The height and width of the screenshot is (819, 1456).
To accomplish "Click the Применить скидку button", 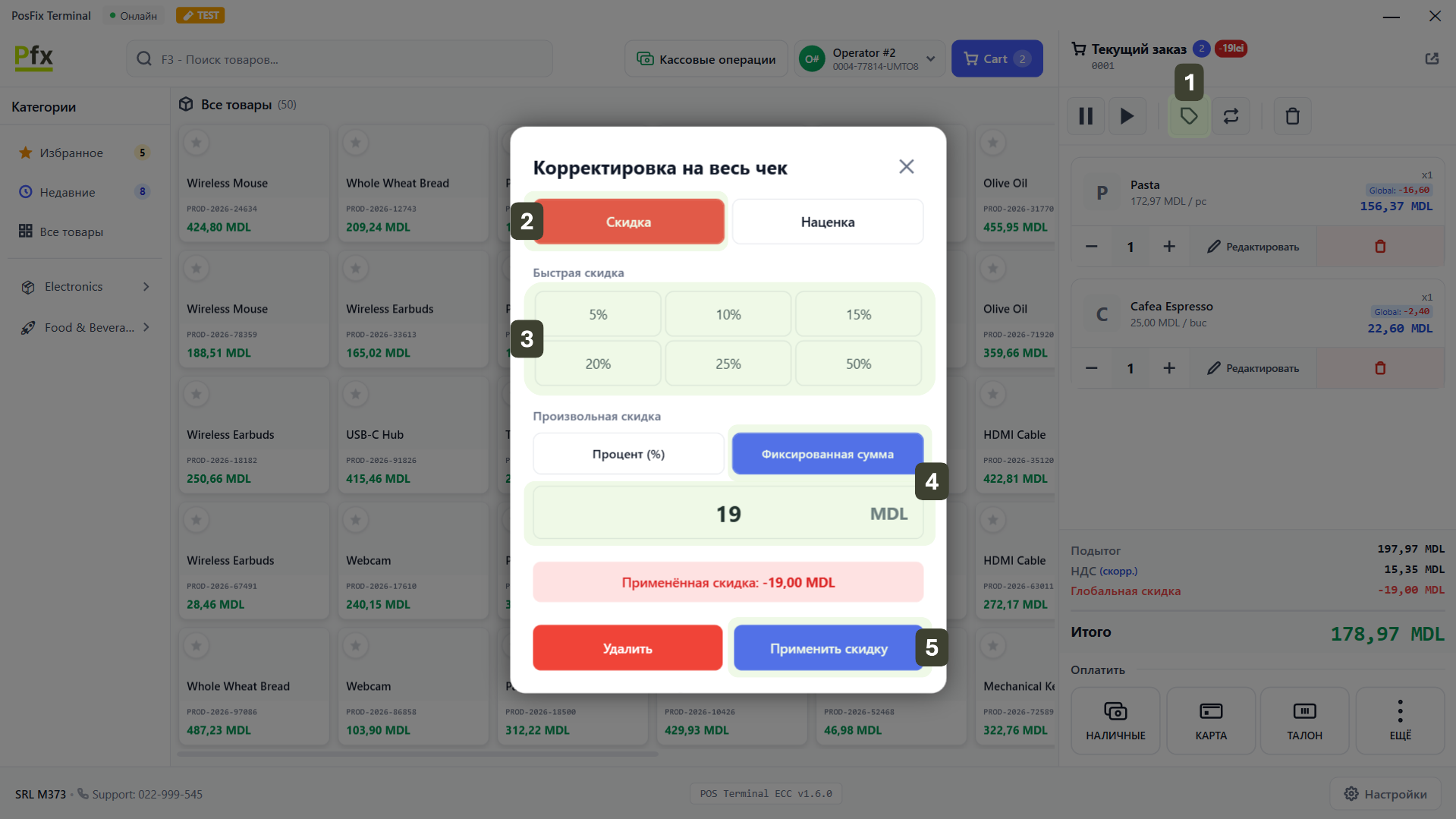I will pyautogui.click(x=828, y=648).
